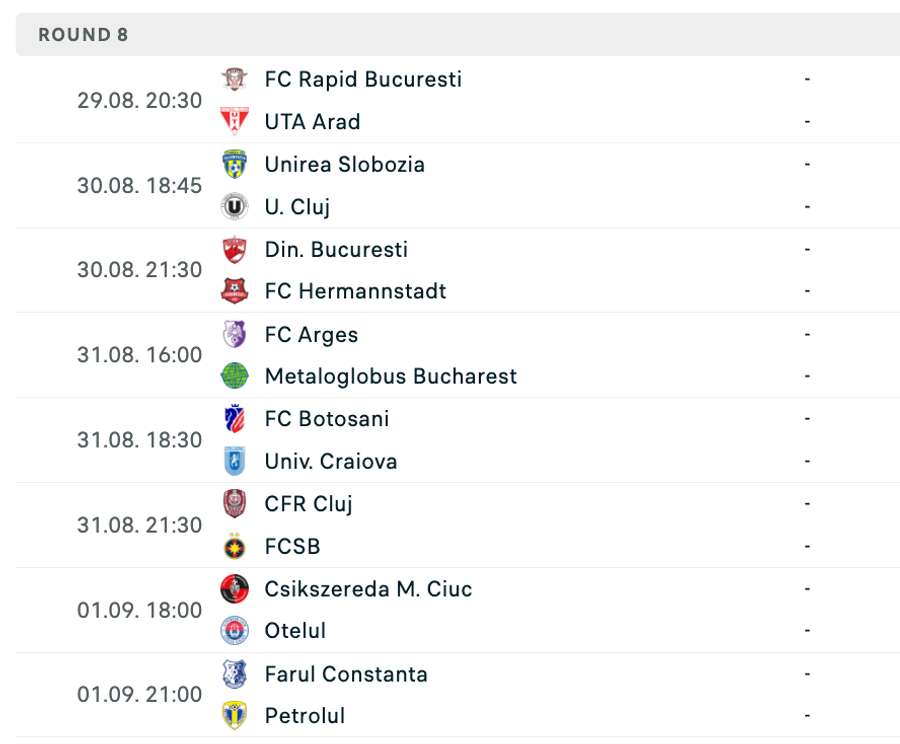Click the Unirea Slobozia crest icon
Viewport: 900px width, 744px height.
pos(234,164)
